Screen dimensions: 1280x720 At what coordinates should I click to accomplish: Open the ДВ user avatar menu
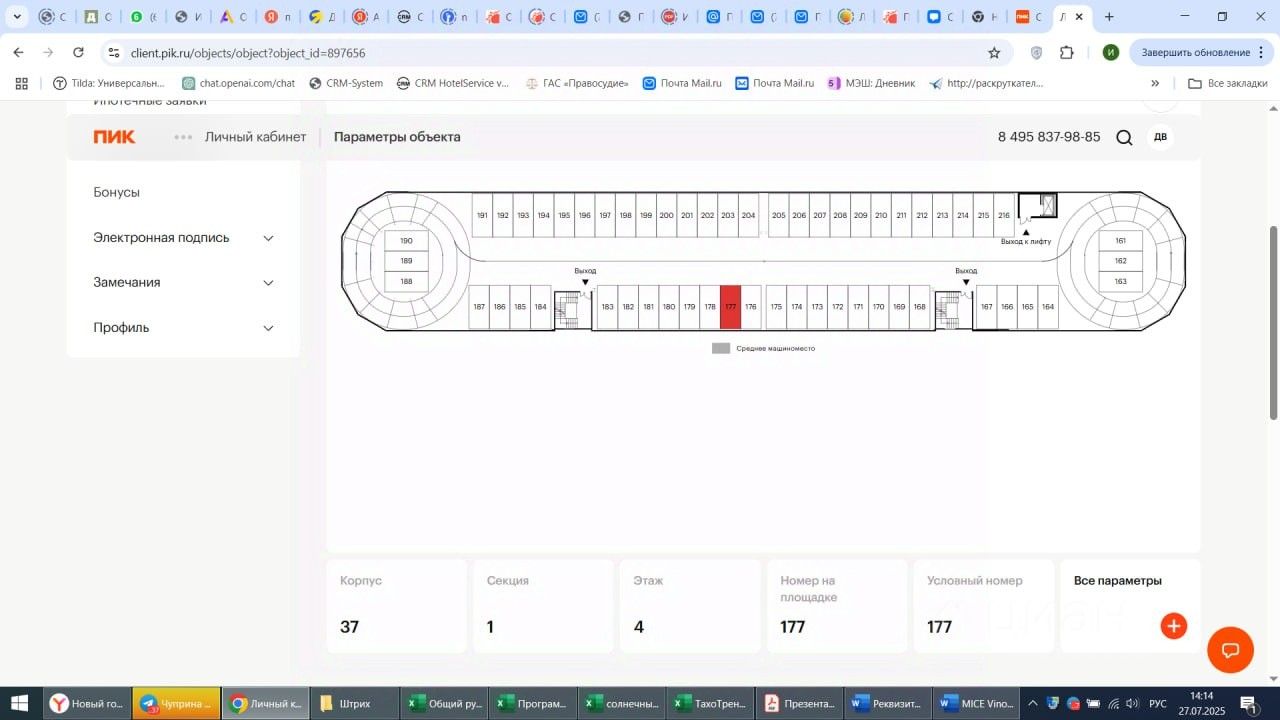[x=1160, y=137]
